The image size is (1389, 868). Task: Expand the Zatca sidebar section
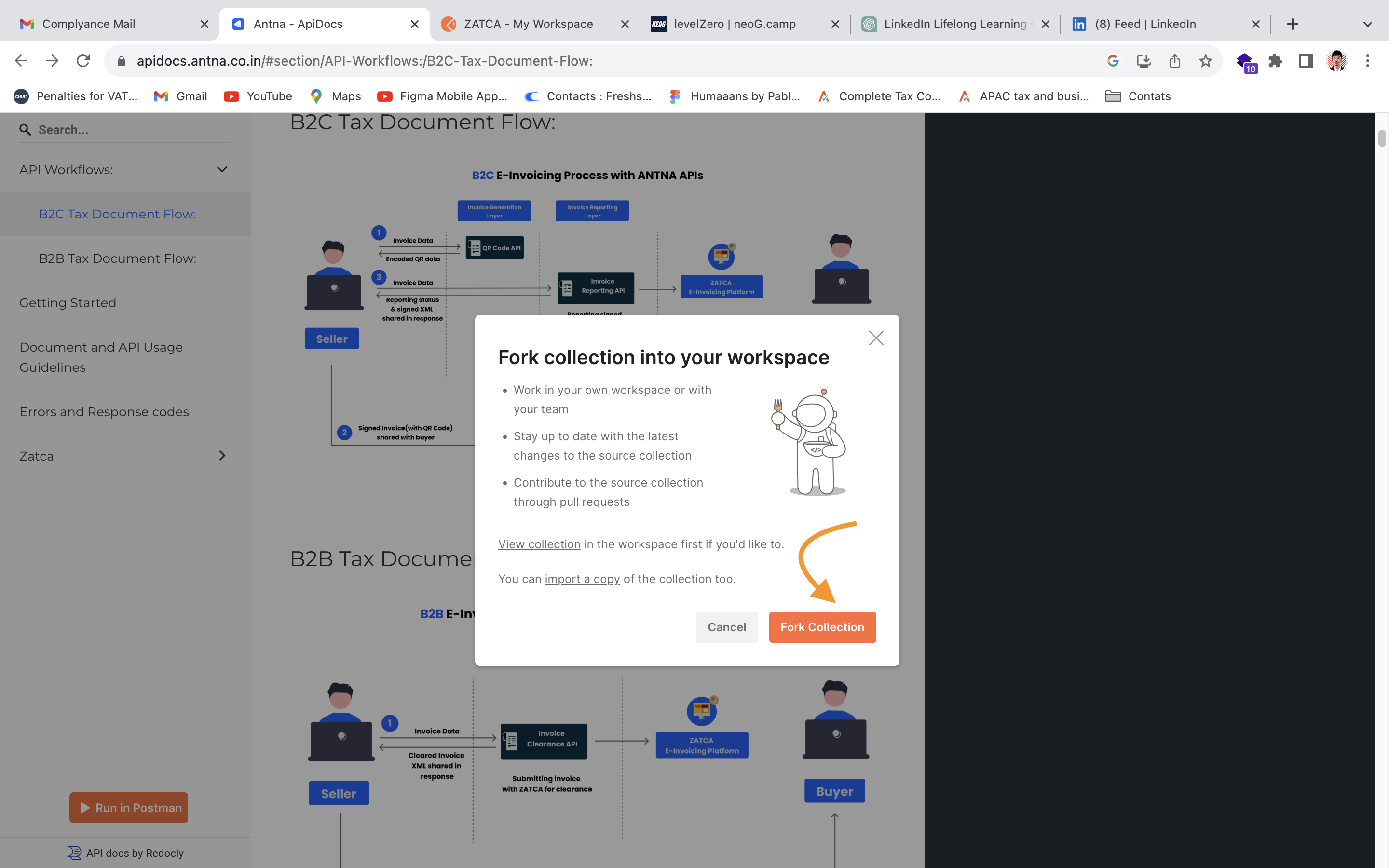[222, 455]
